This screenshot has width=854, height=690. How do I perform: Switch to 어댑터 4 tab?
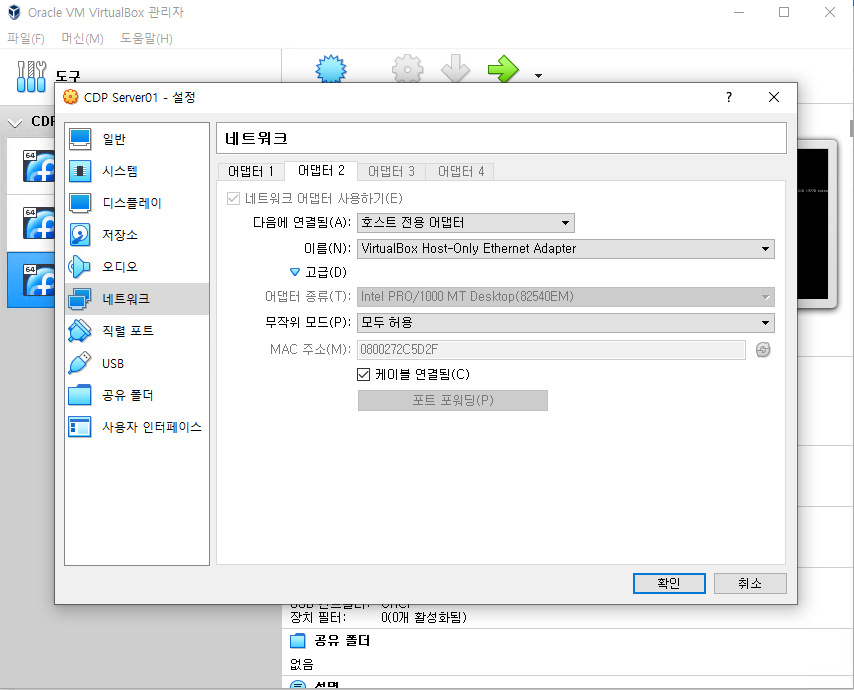[x=461, y=172]
